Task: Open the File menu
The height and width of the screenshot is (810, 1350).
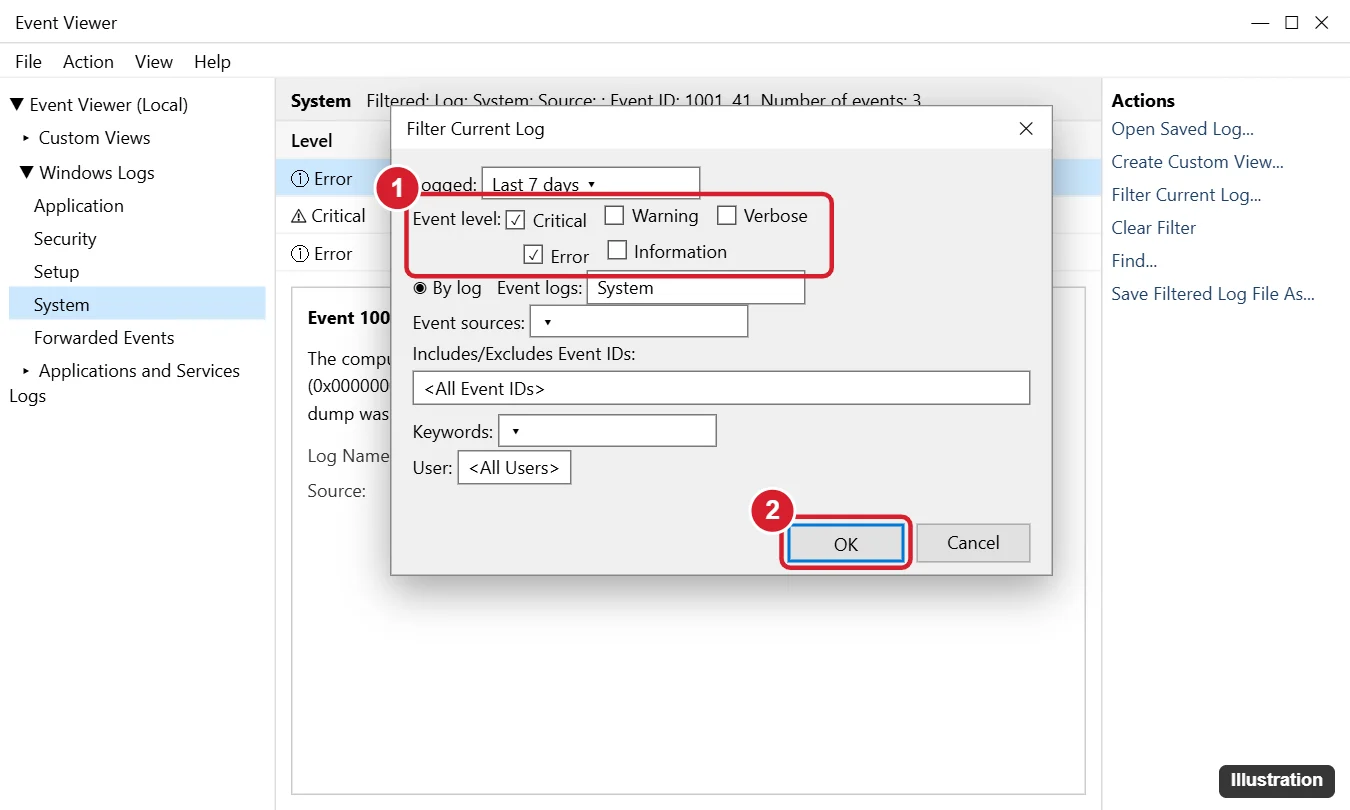Action: point(28,62)
